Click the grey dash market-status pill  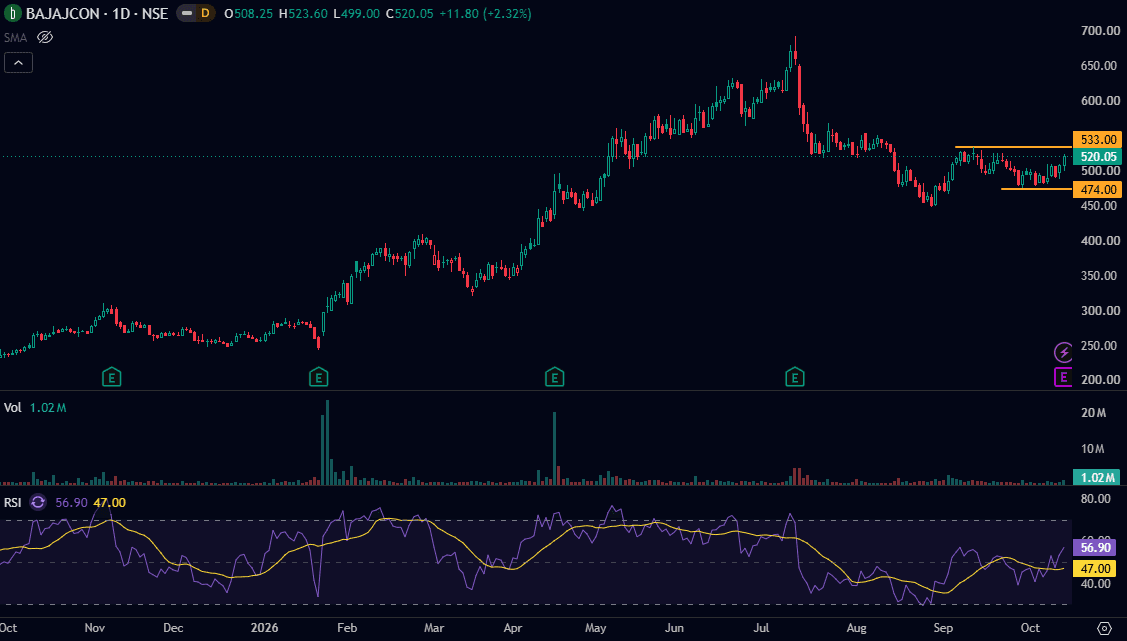(187, 13)
